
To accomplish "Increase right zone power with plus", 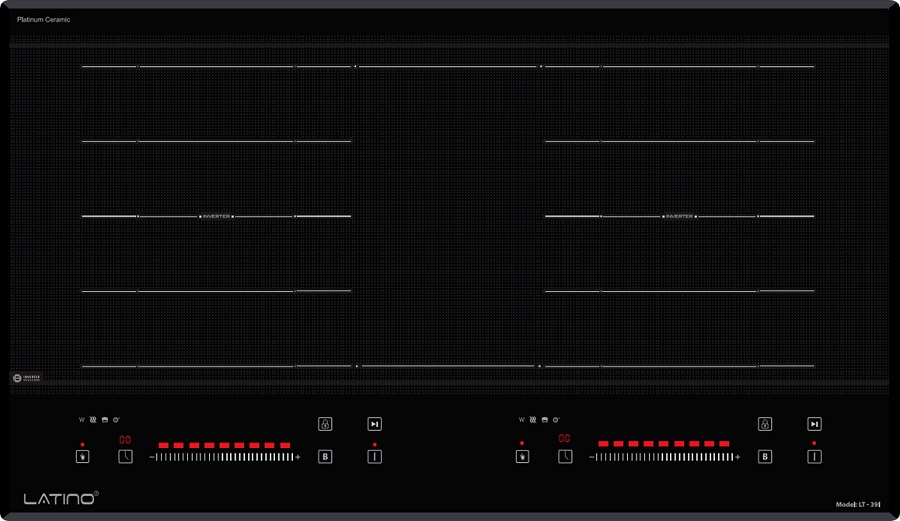I will pos(737,457).
